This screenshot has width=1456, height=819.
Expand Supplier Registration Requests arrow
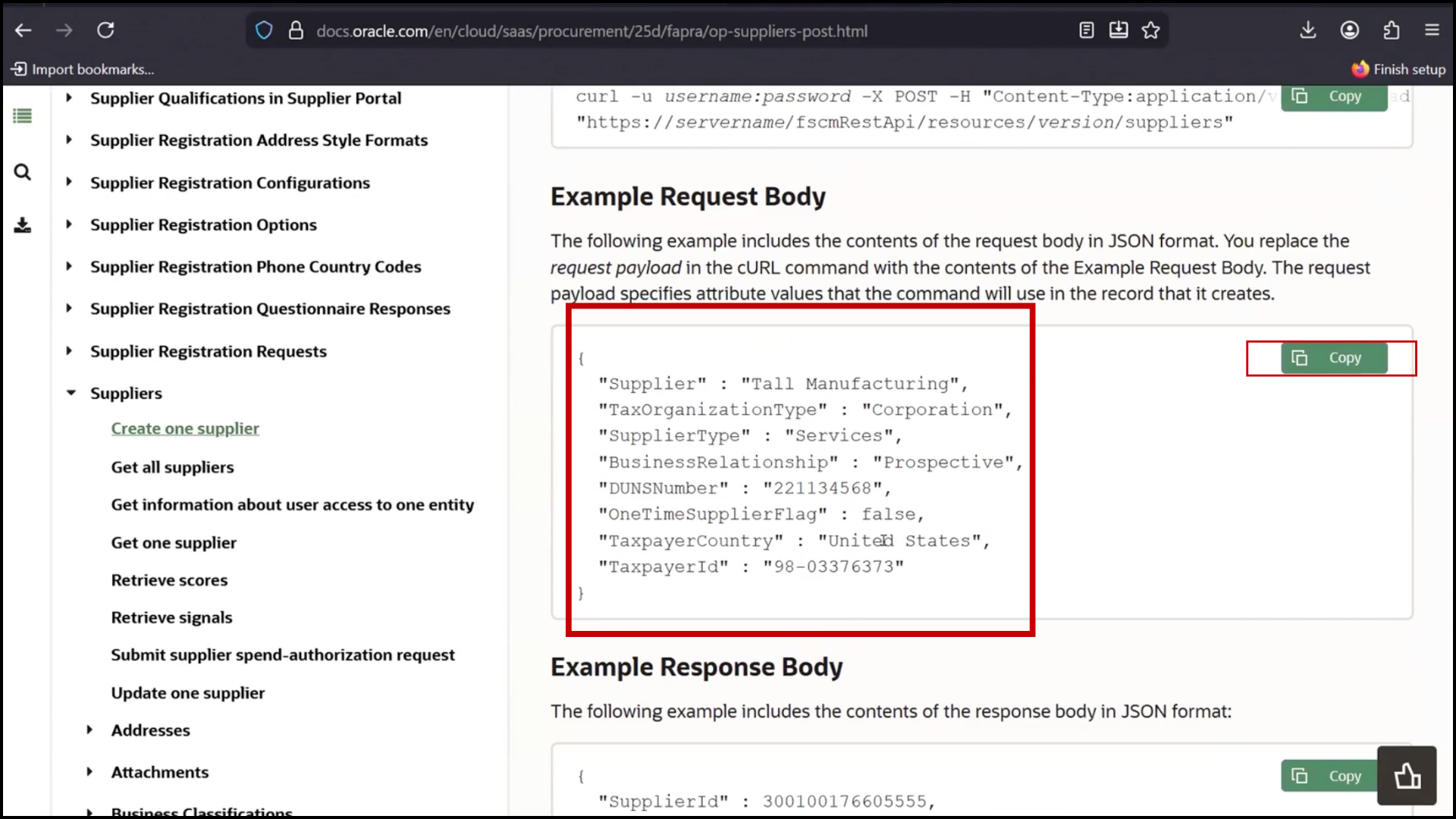(69, 351)
